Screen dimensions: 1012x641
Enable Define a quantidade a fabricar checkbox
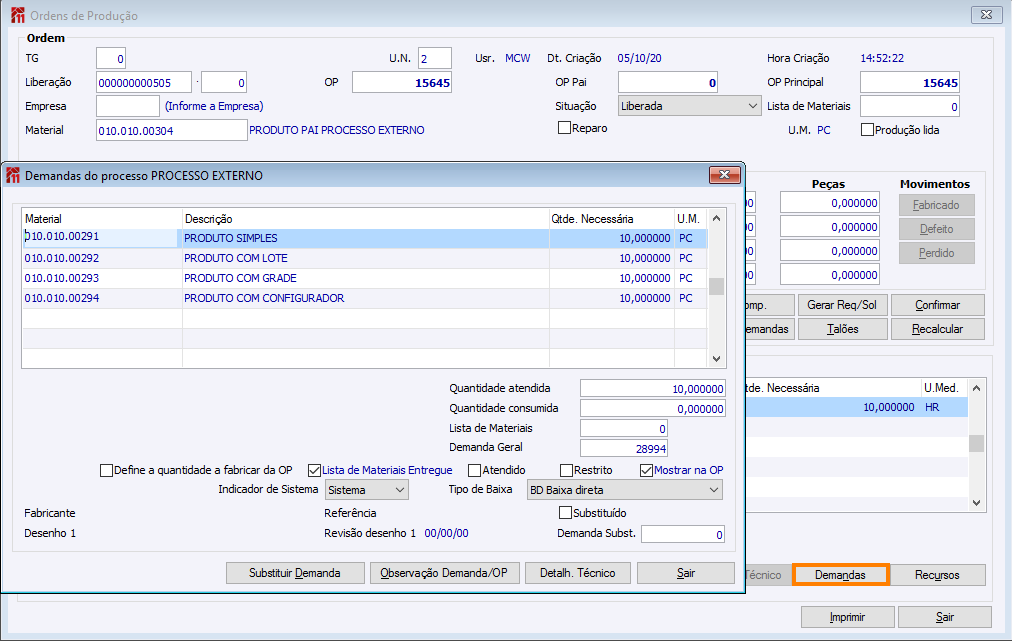tap(107, 470)
